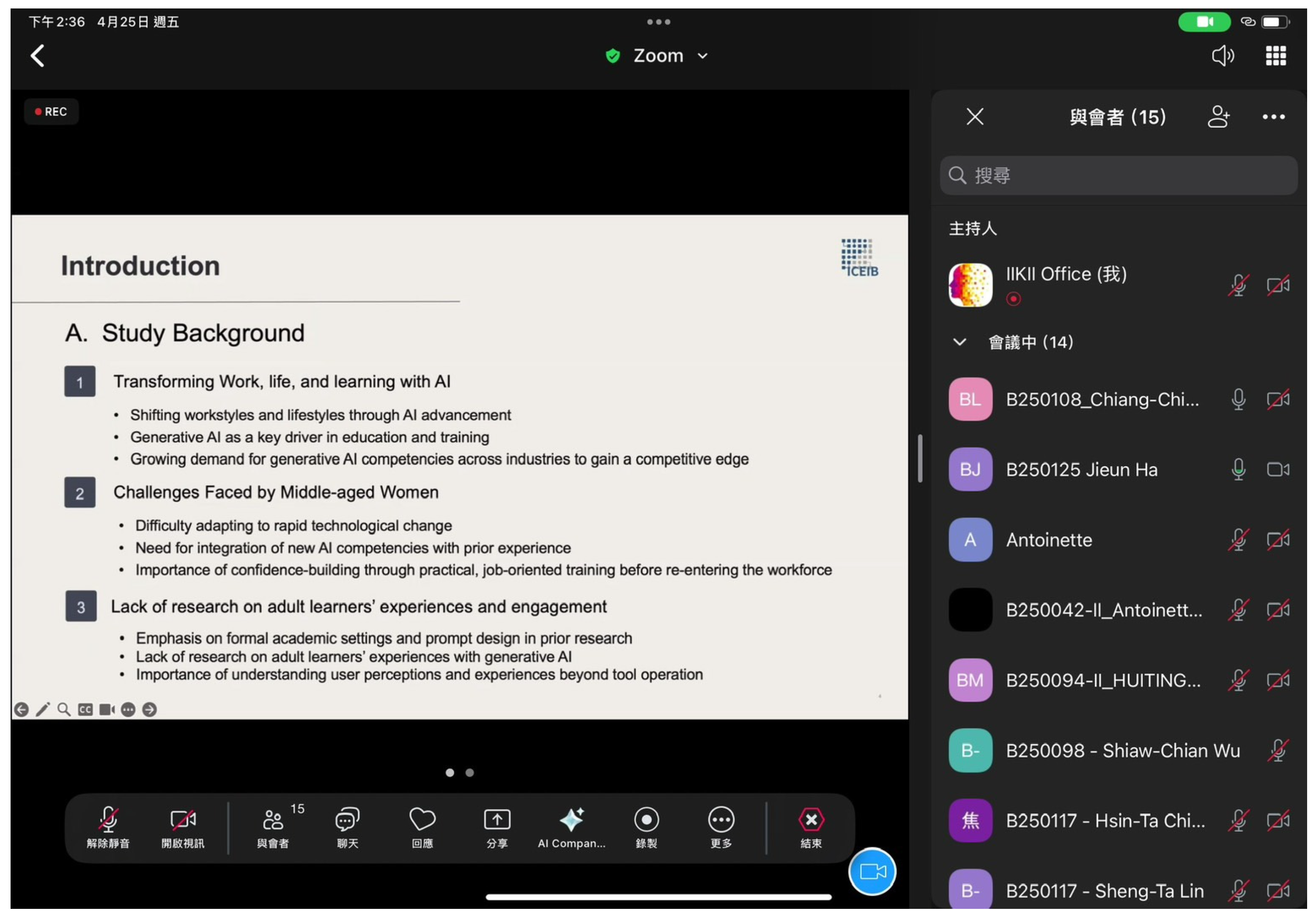Mute B250125 Jieun Ha's microphone

point(1238,470)
